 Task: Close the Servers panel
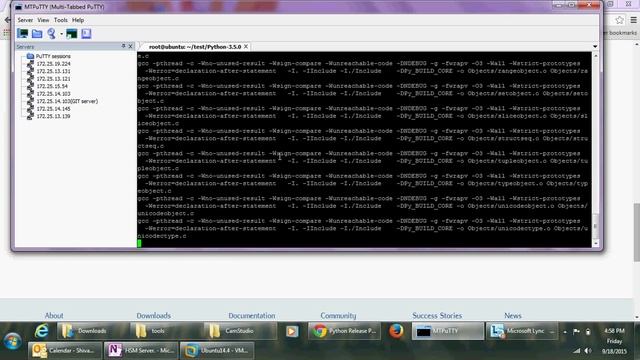click(131, 47)
